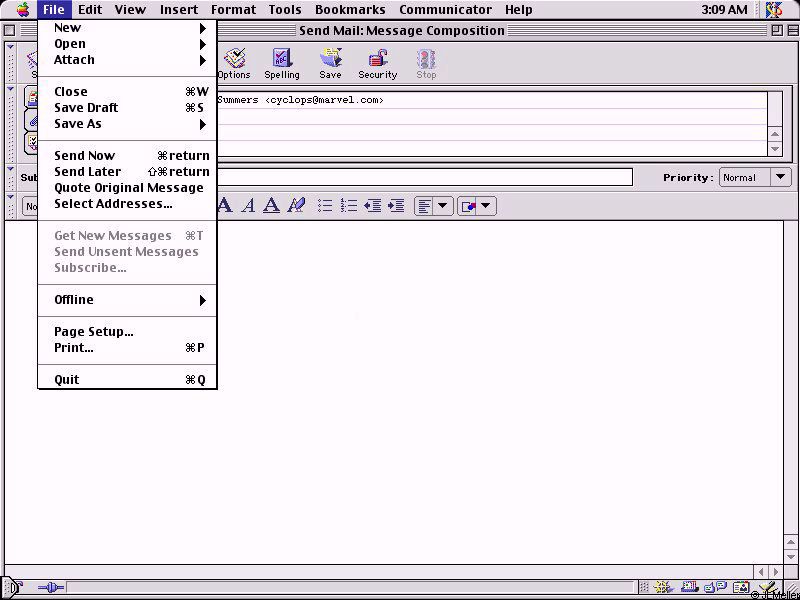Apply underline text formatting

click(x=271, y=206)
